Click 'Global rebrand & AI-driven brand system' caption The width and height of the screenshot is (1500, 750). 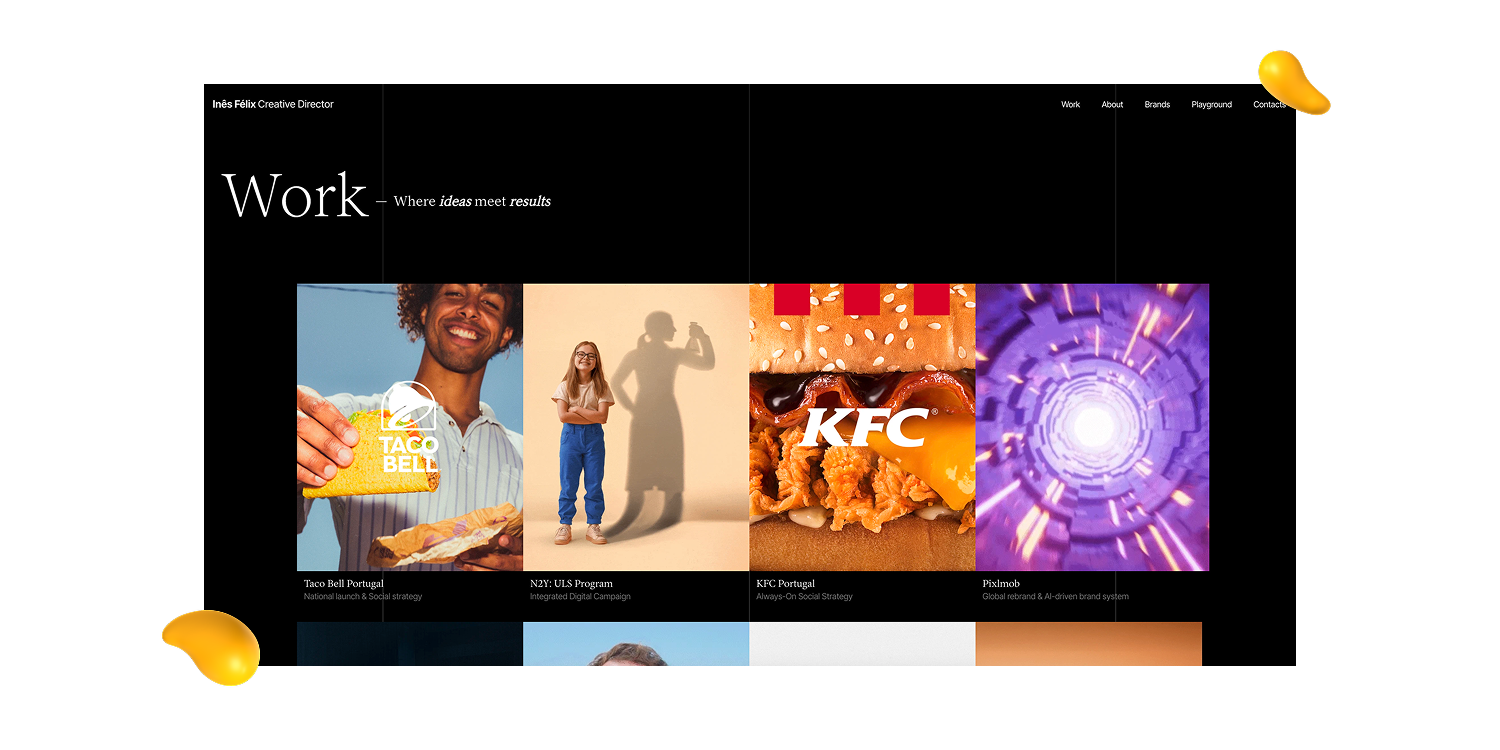click(x=1055, y=597)
